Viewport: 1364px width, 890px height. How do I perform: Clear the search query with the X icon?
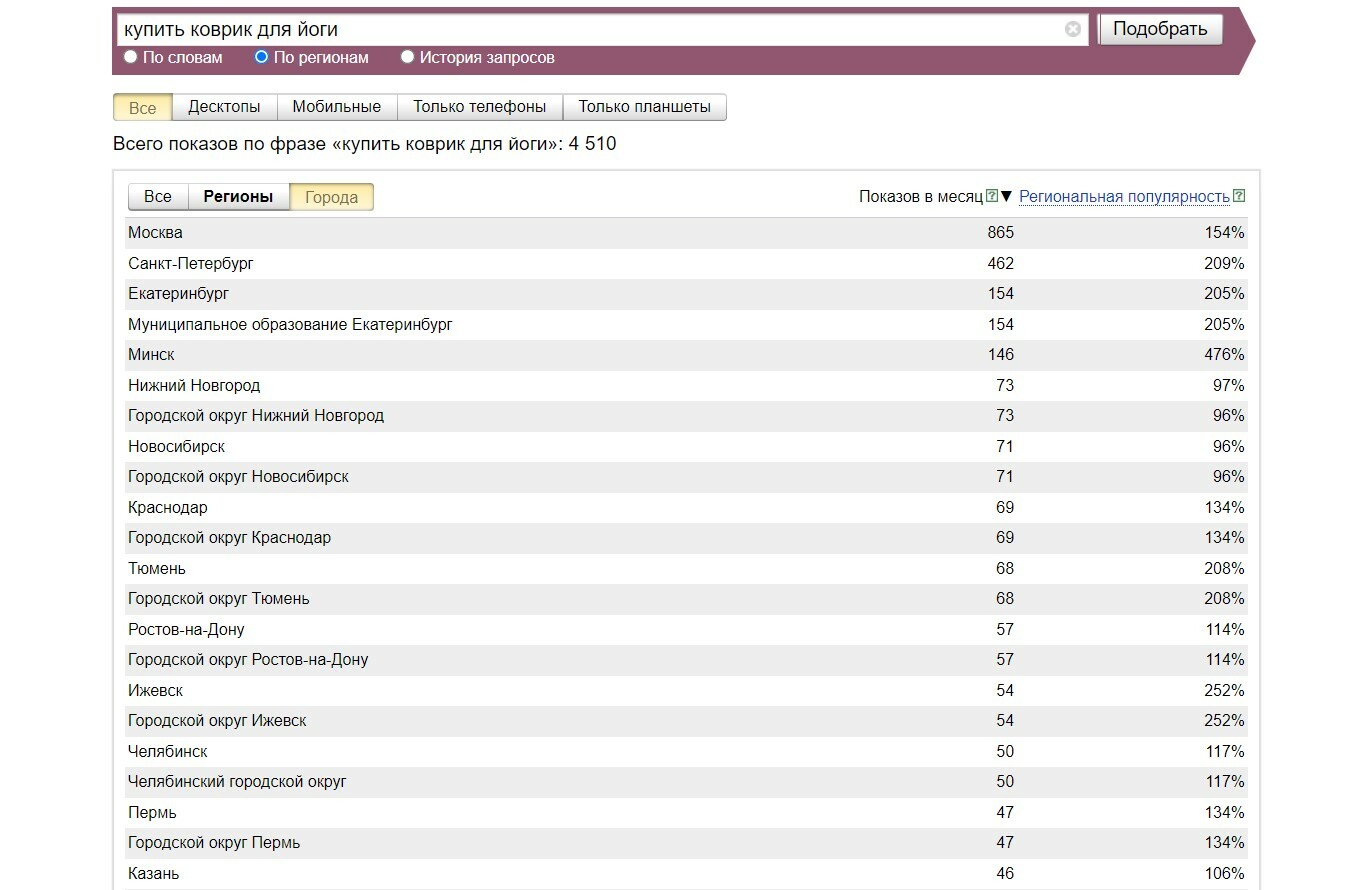pos(1073,29)
